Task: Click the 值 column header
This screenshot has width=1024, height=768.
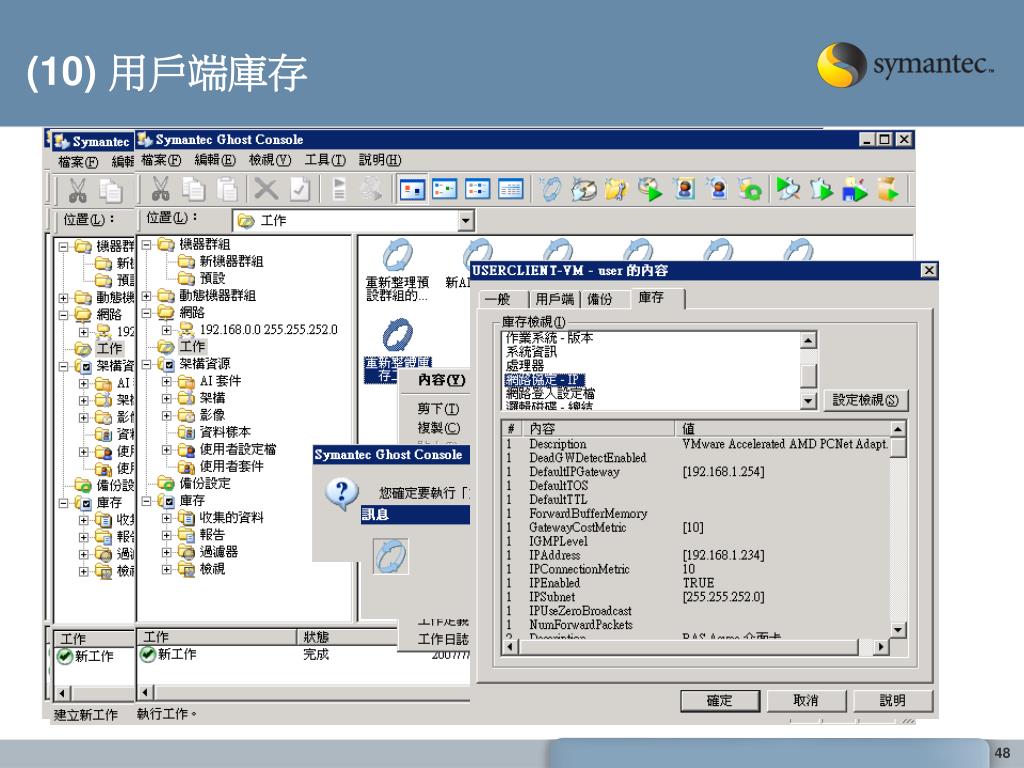Action: pyautogui.click(x=781, y=428)
